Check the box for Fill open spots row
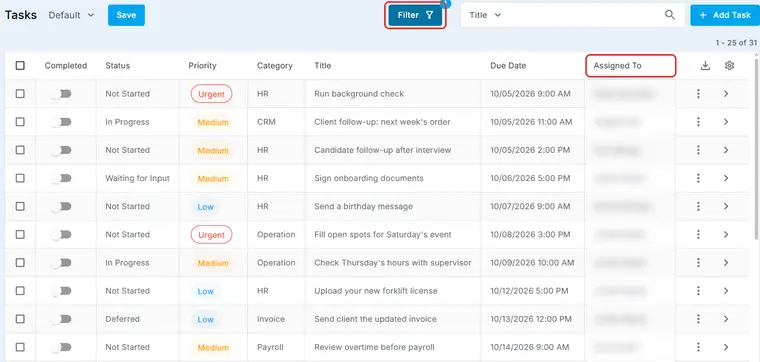This screenshot has width=760, height=362. pyautogui.click(x=20, y=234)
